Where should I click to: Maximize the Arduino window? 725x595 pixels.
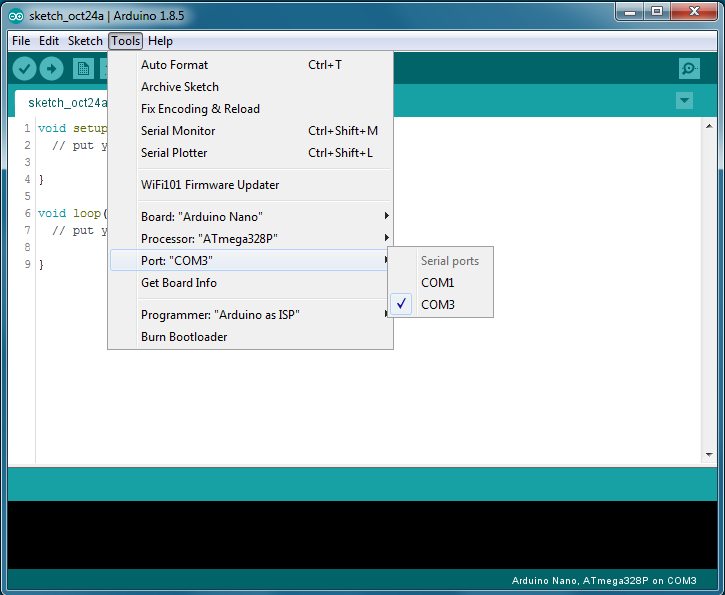tap(657, 12)
